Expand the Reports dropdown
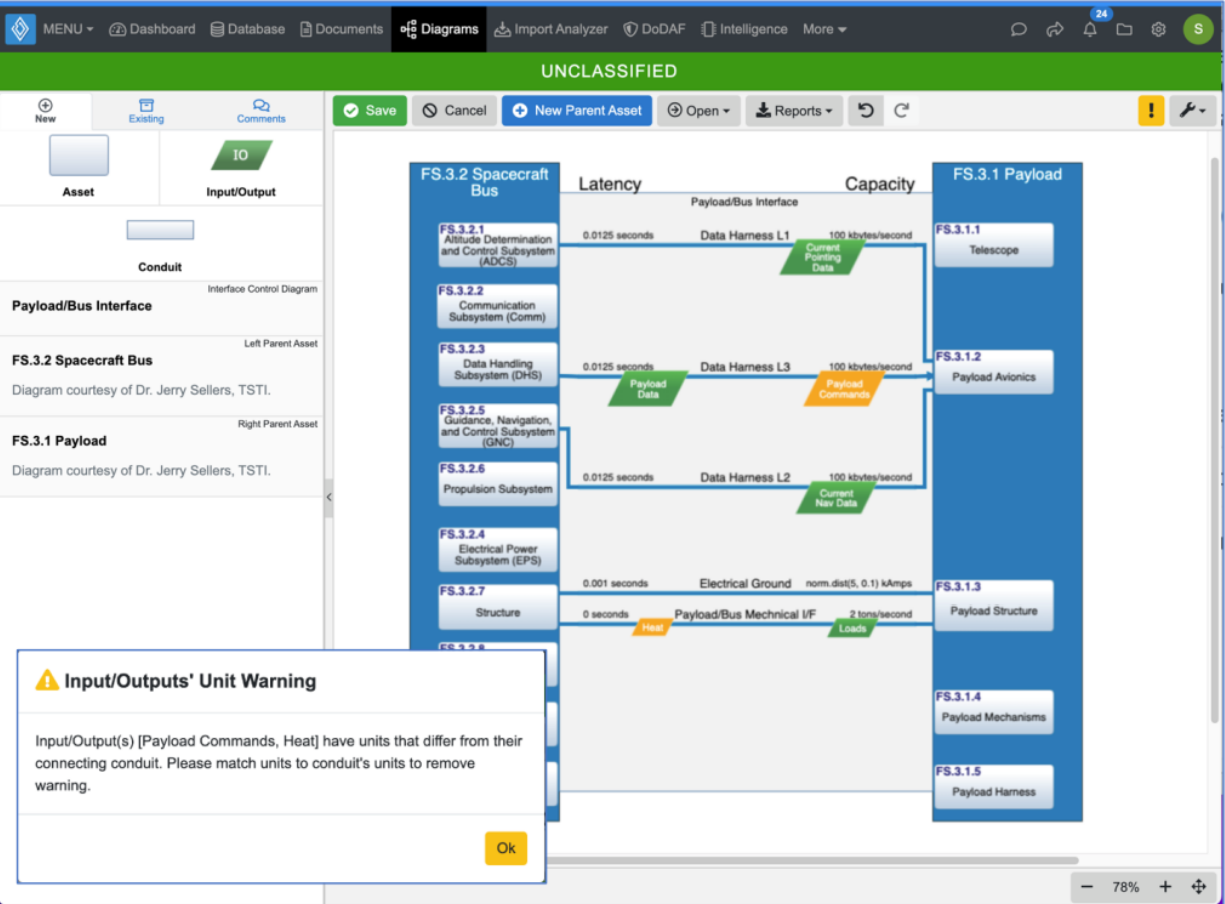This screenshot has height=904, width=1225. point(793,110)
